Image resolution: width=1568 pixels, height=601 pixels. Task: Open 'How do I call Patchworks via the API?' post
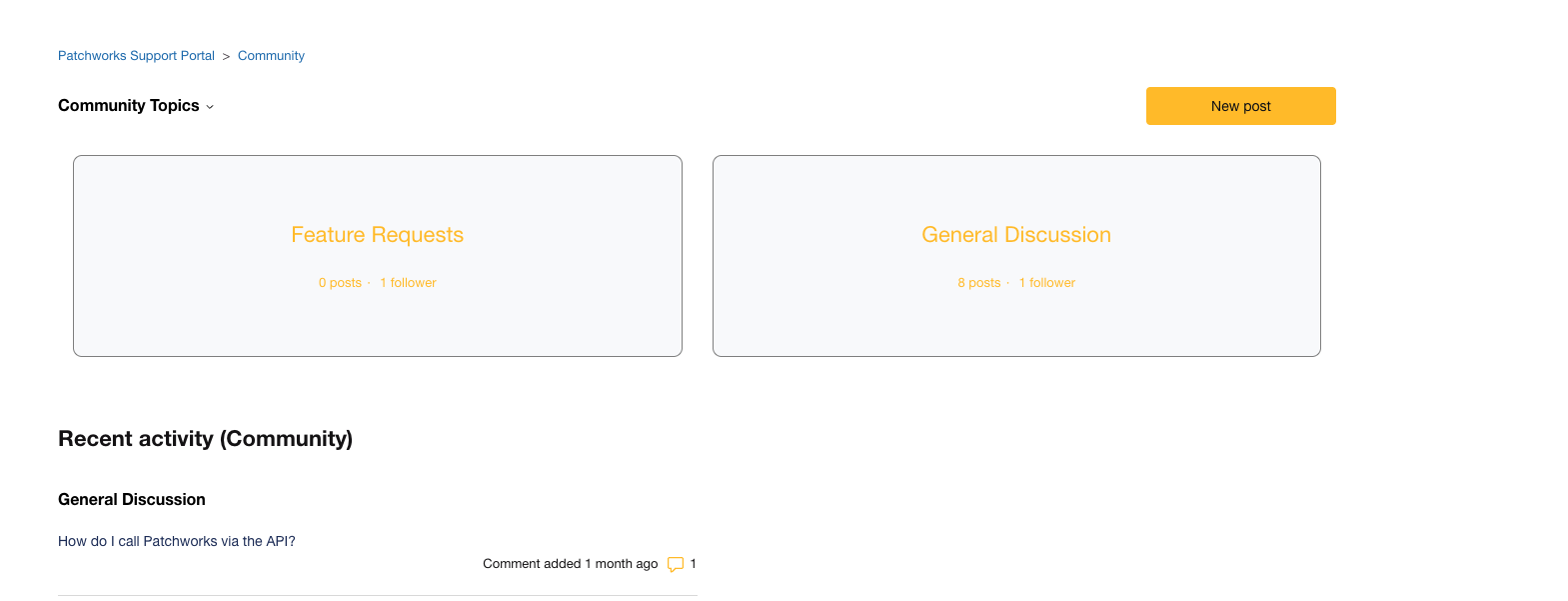[x=177, y=541]
